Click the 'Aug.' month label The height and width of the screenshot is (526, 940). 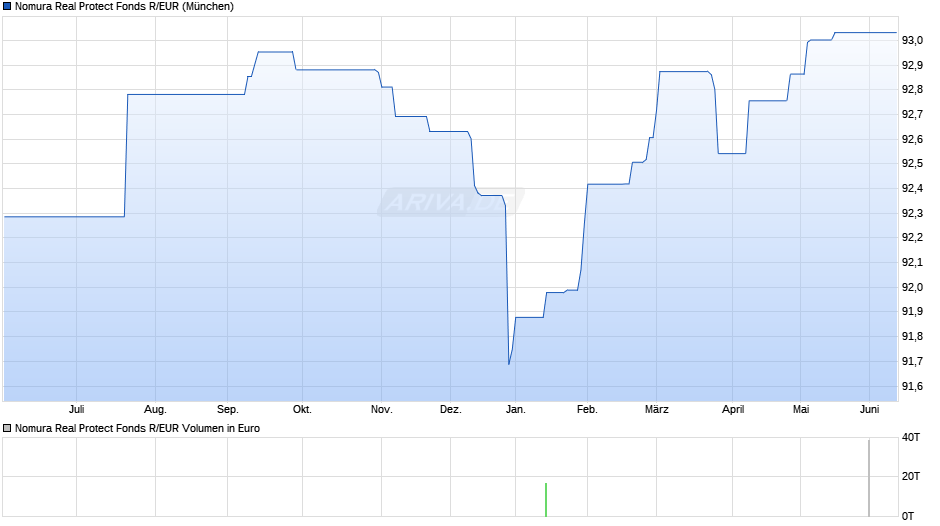[155, 410]
